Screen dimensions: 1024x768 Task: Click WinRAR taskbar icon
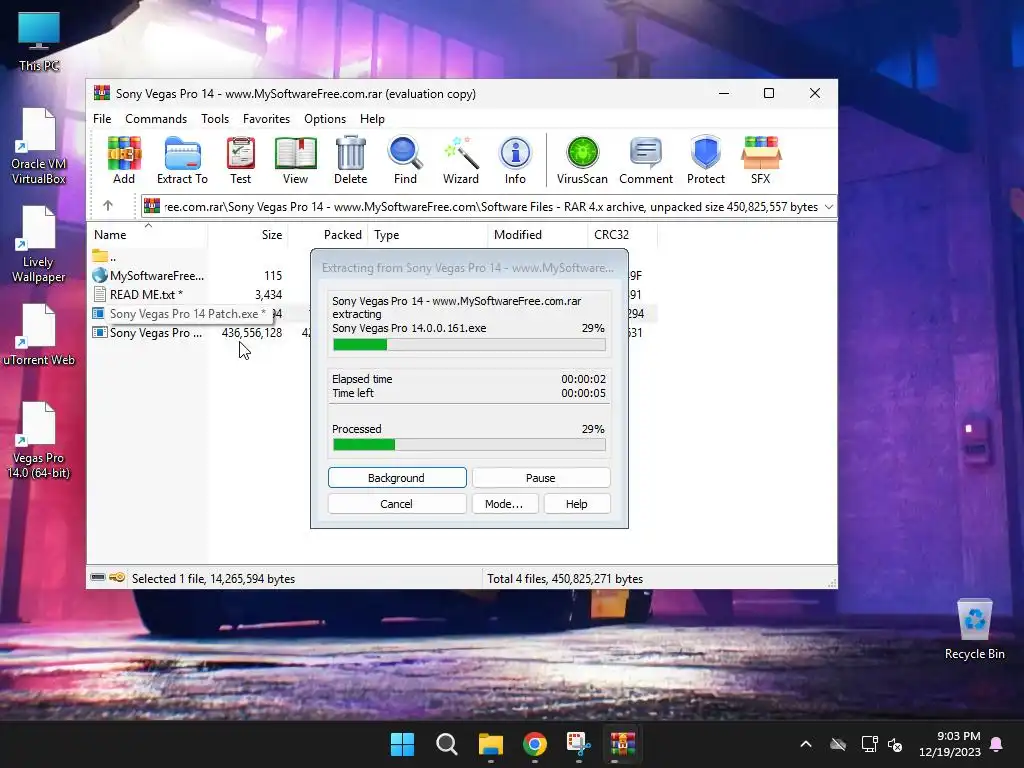[623, 744]
